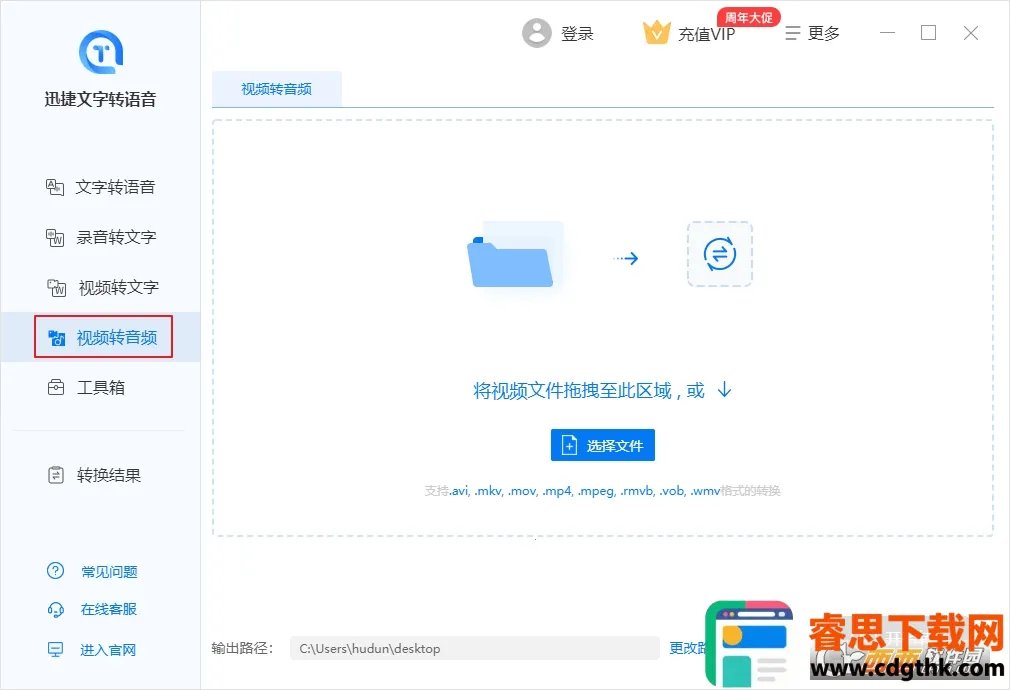1010x690 pixels.
Task: Open 在线客服 support link
Action: coord(108,609)
